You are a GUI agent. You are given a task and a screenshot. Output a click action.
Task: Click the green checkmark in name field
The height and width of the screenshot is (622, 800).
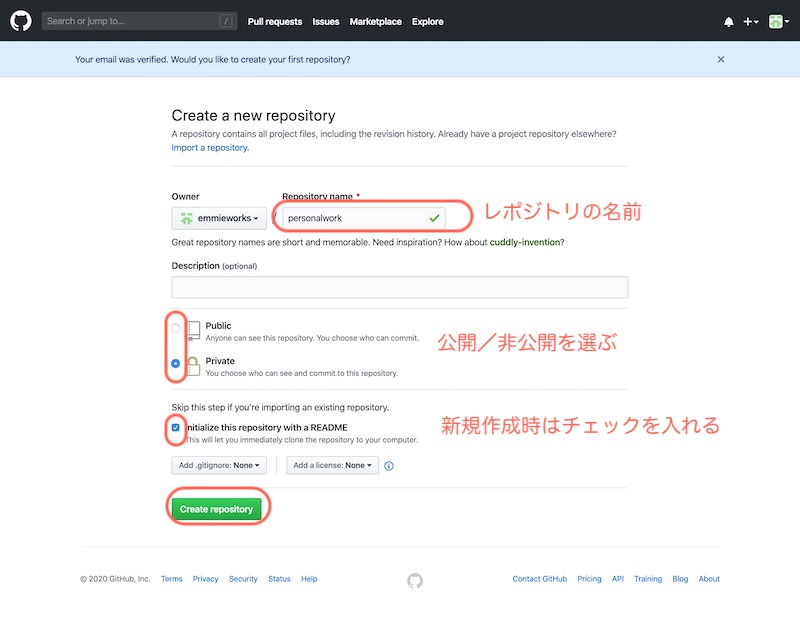434,218
